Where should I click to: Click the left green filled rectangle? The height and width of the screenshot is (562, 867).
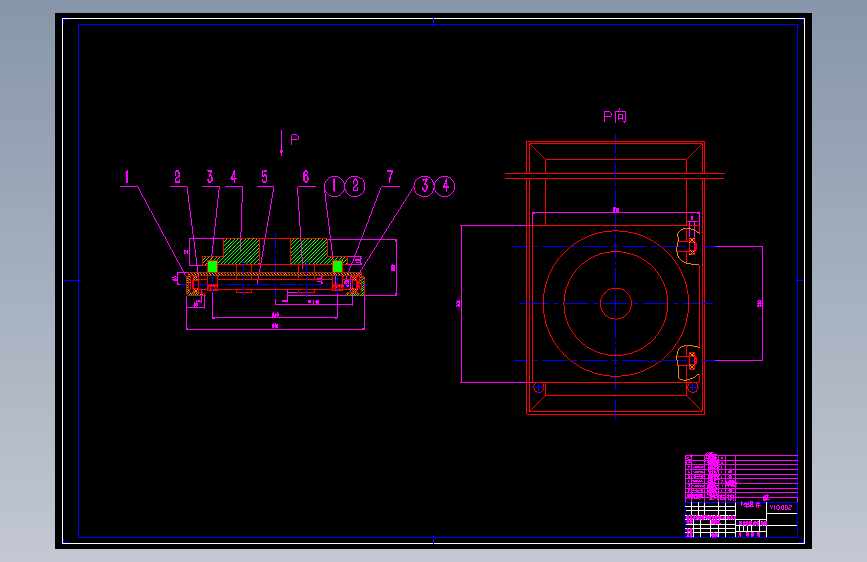coord(212,267)
